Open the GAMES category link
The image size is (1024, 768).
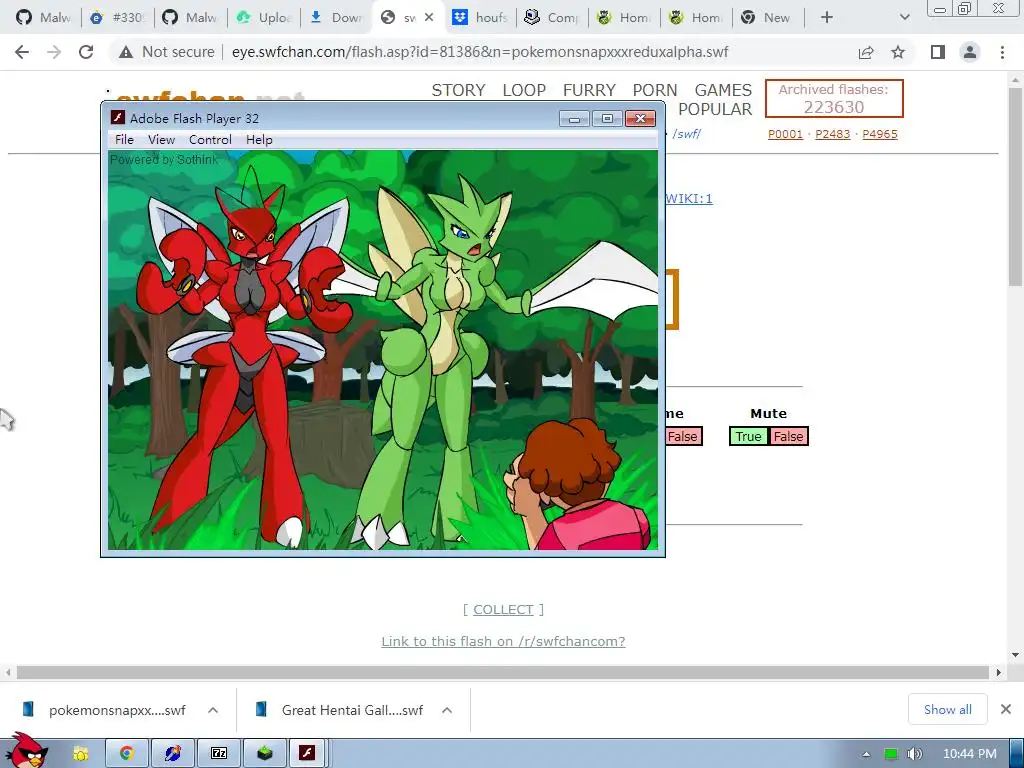(x=723, y=90)
